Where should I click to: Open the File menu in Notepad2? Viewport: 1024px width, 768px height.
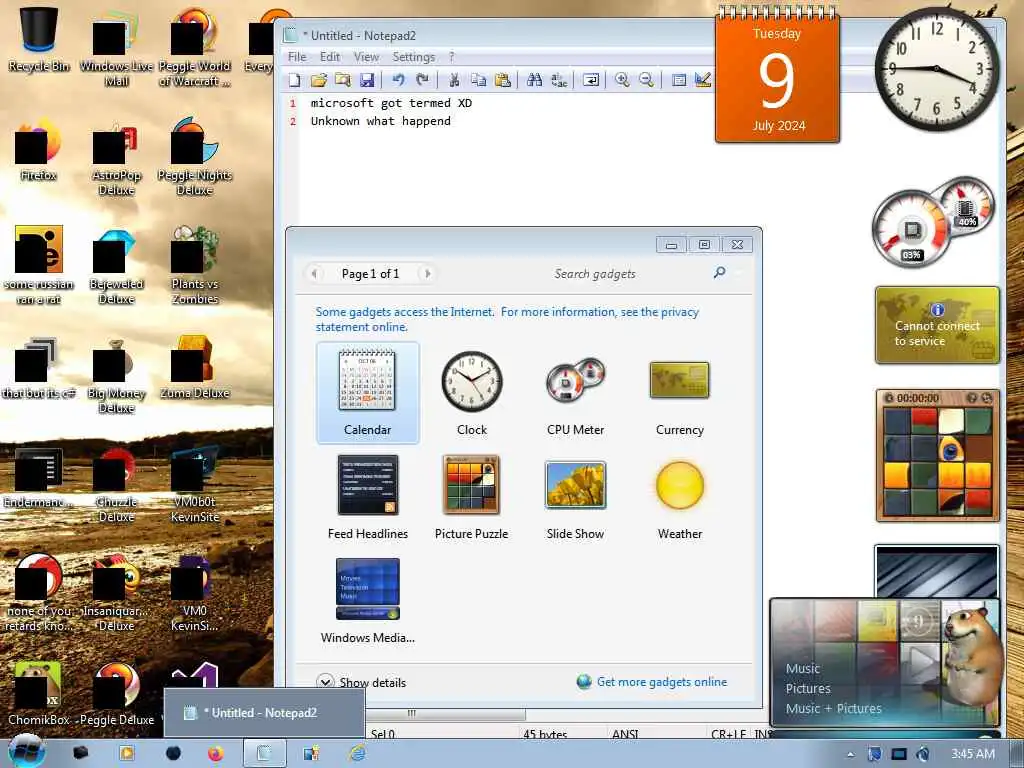coord(297,57)
